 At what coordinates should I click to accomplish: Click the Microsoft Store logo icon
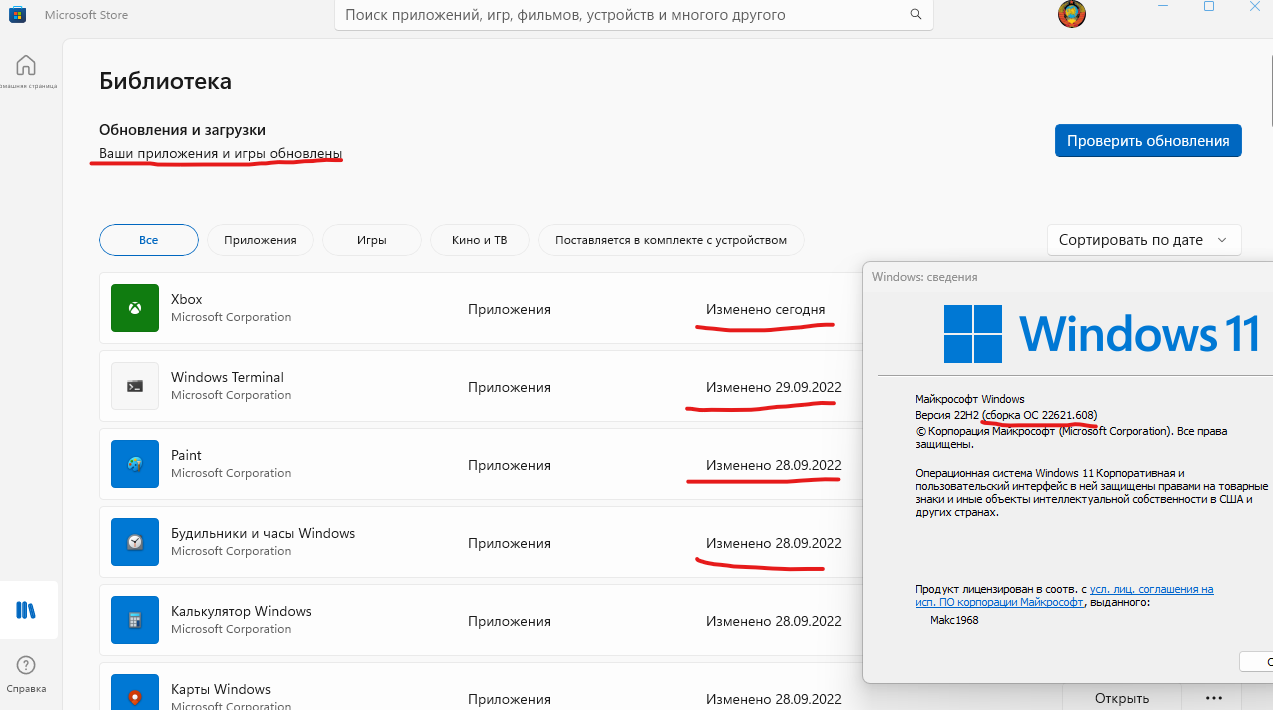18,15
